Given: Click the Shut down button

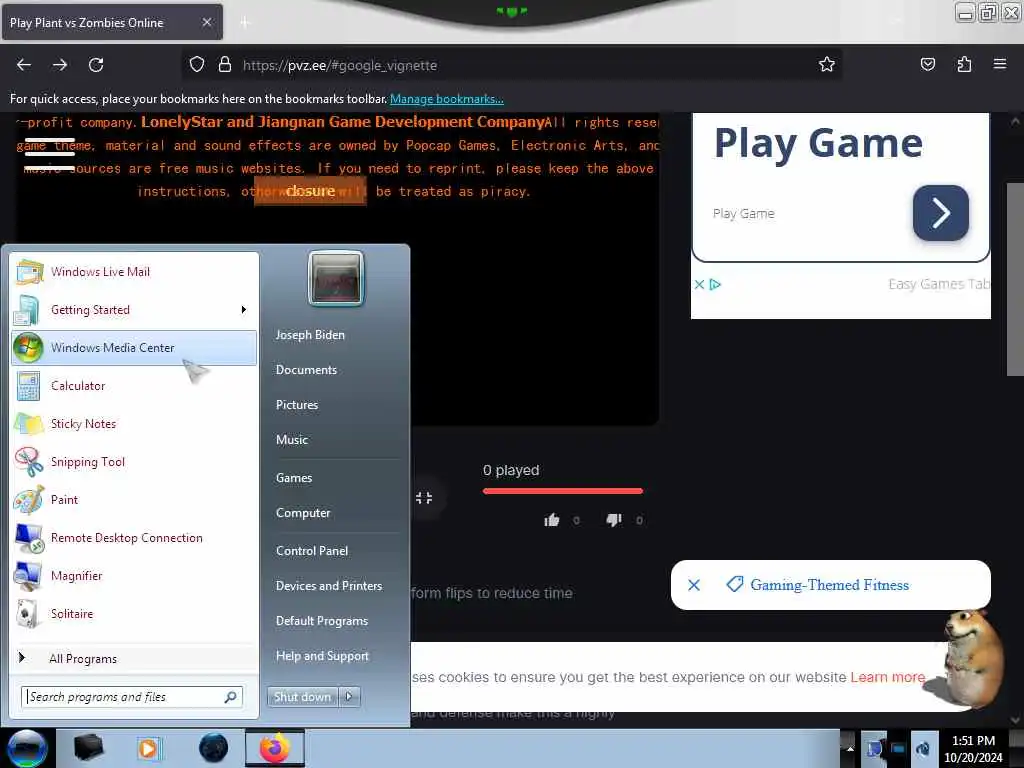Looking at the screenshot, I should point(303,697).
